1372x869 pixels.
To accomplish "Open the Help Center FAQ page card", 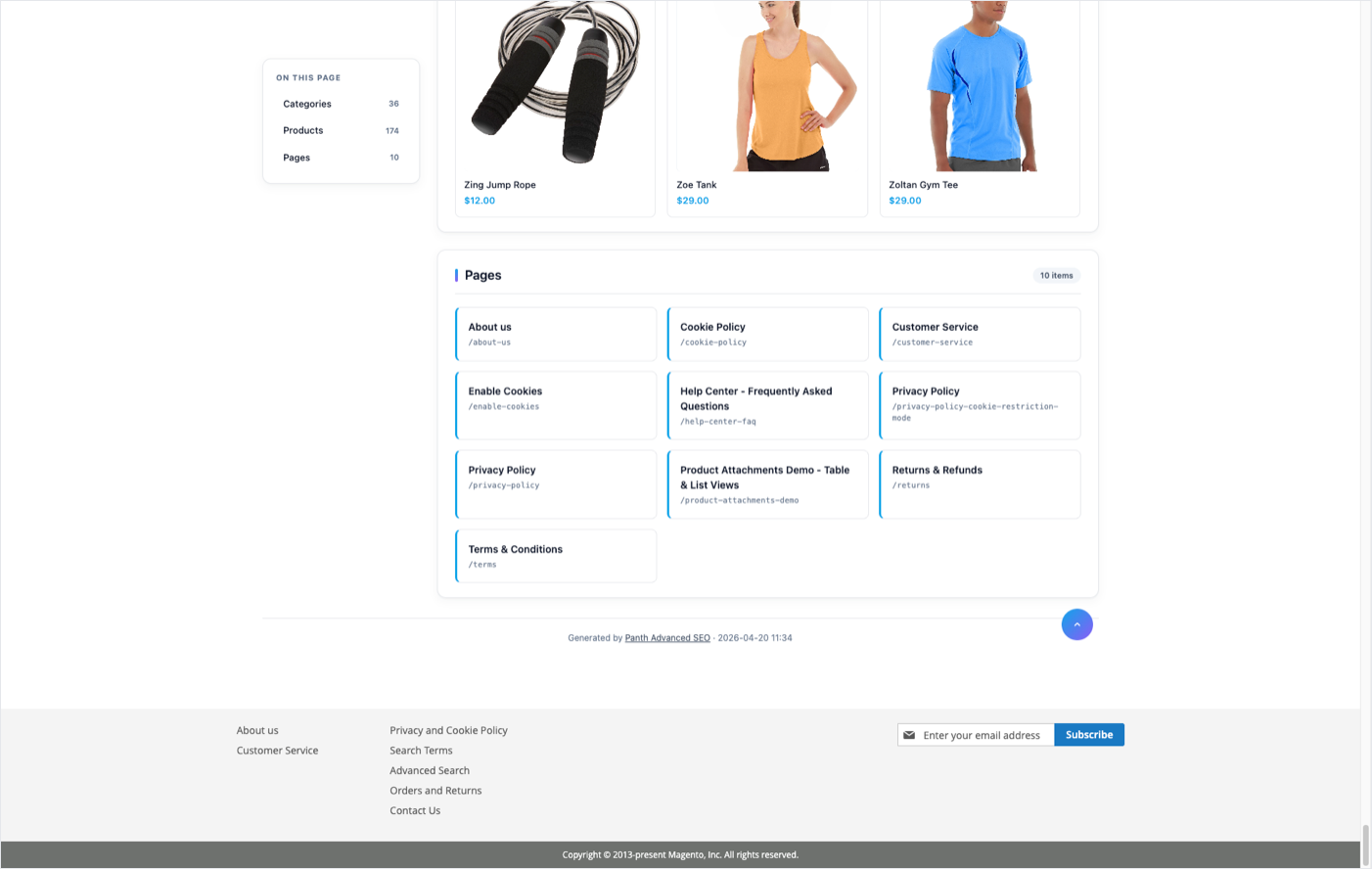I will [767, 405].
